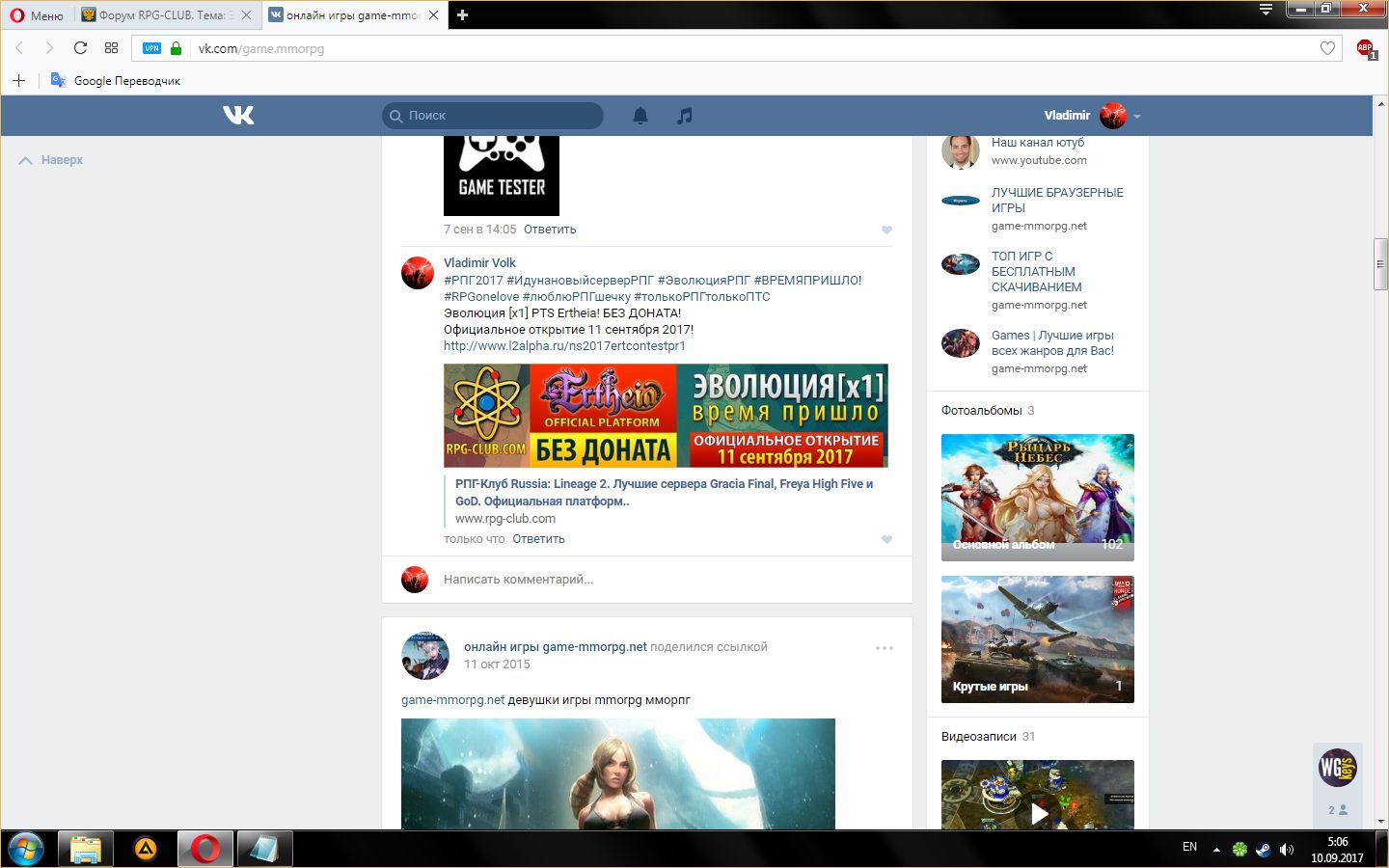Add page to bookmarks heart icon

pyautogui.click(x=1327, y=48)
